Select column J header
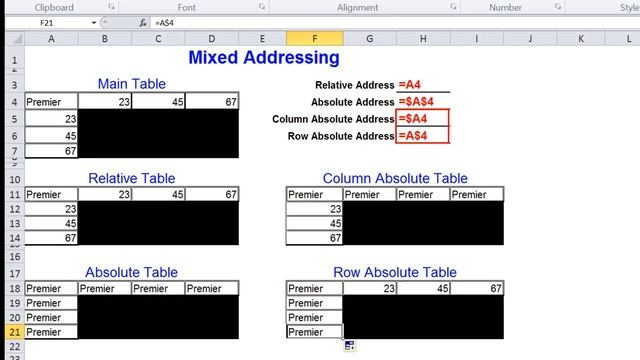Viewport: 640px width, 360px height. 530,39
